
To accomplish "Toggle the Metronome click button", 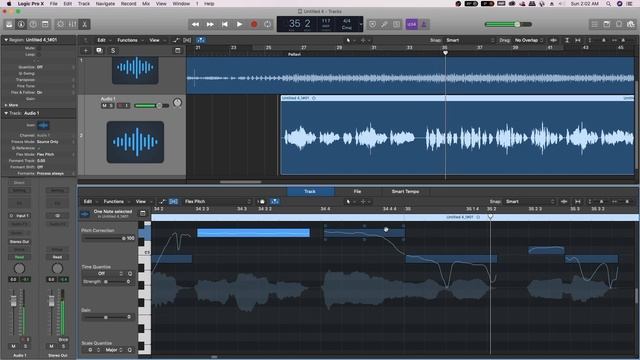I will pos(424,24).
